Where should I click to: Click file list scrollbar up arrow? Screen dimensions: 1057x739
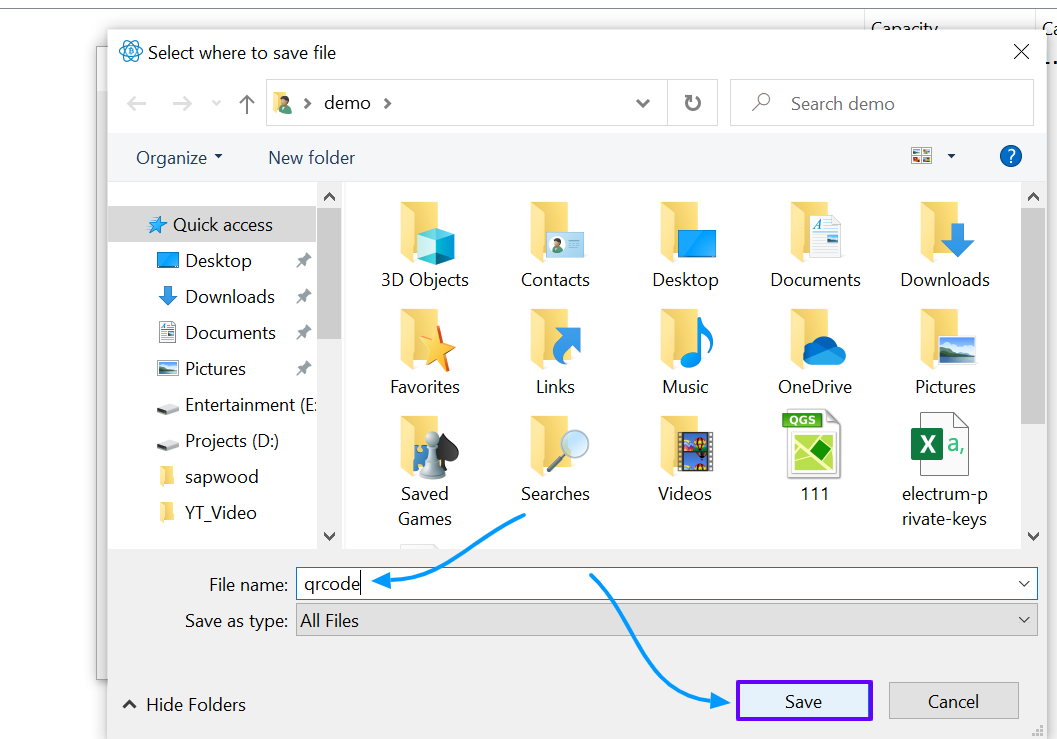coord(1033,197)
